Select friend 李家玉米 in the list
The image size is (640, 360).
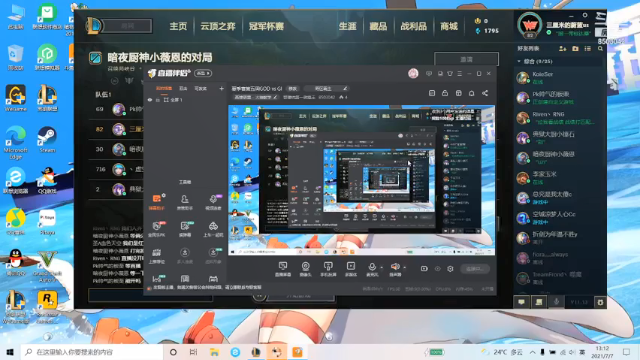559,178
